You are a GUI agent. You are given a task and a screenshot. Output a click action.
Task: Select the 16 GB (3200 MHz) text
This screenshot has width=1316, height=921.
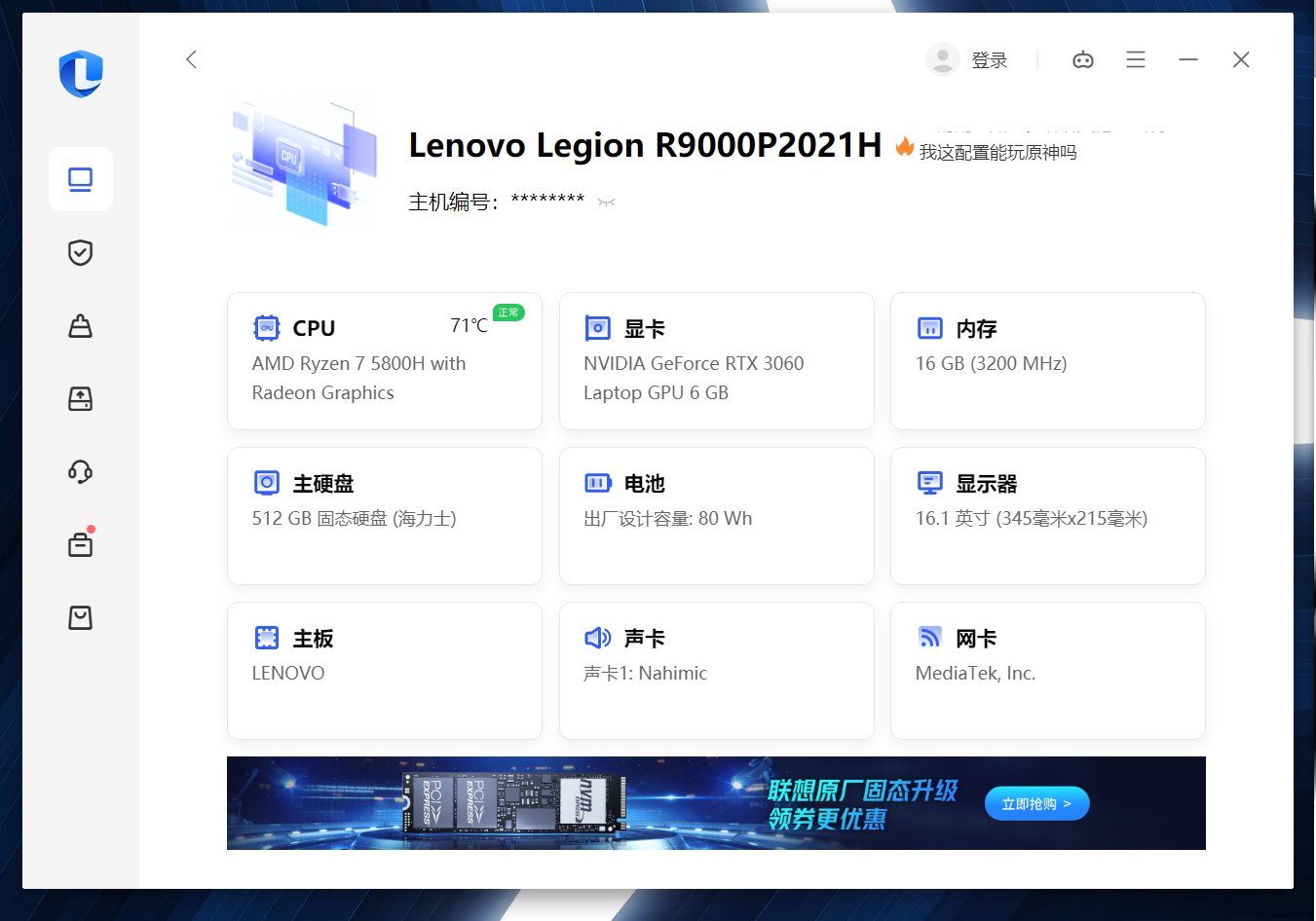(x=992, y=363)
